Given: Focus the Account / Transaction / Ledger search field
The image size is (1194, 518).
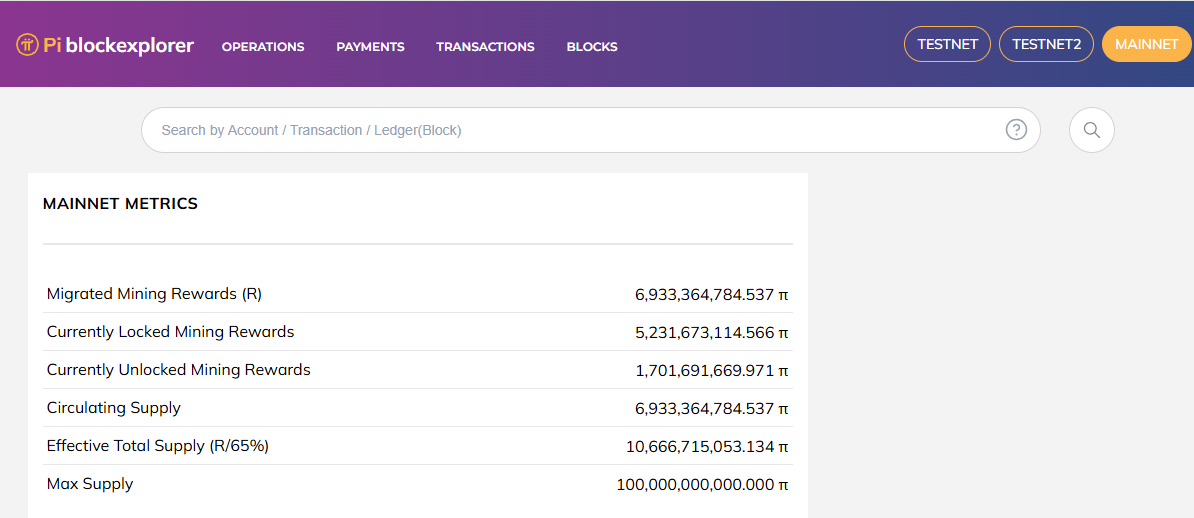Looking at the screenshot, I should (570, 130).
